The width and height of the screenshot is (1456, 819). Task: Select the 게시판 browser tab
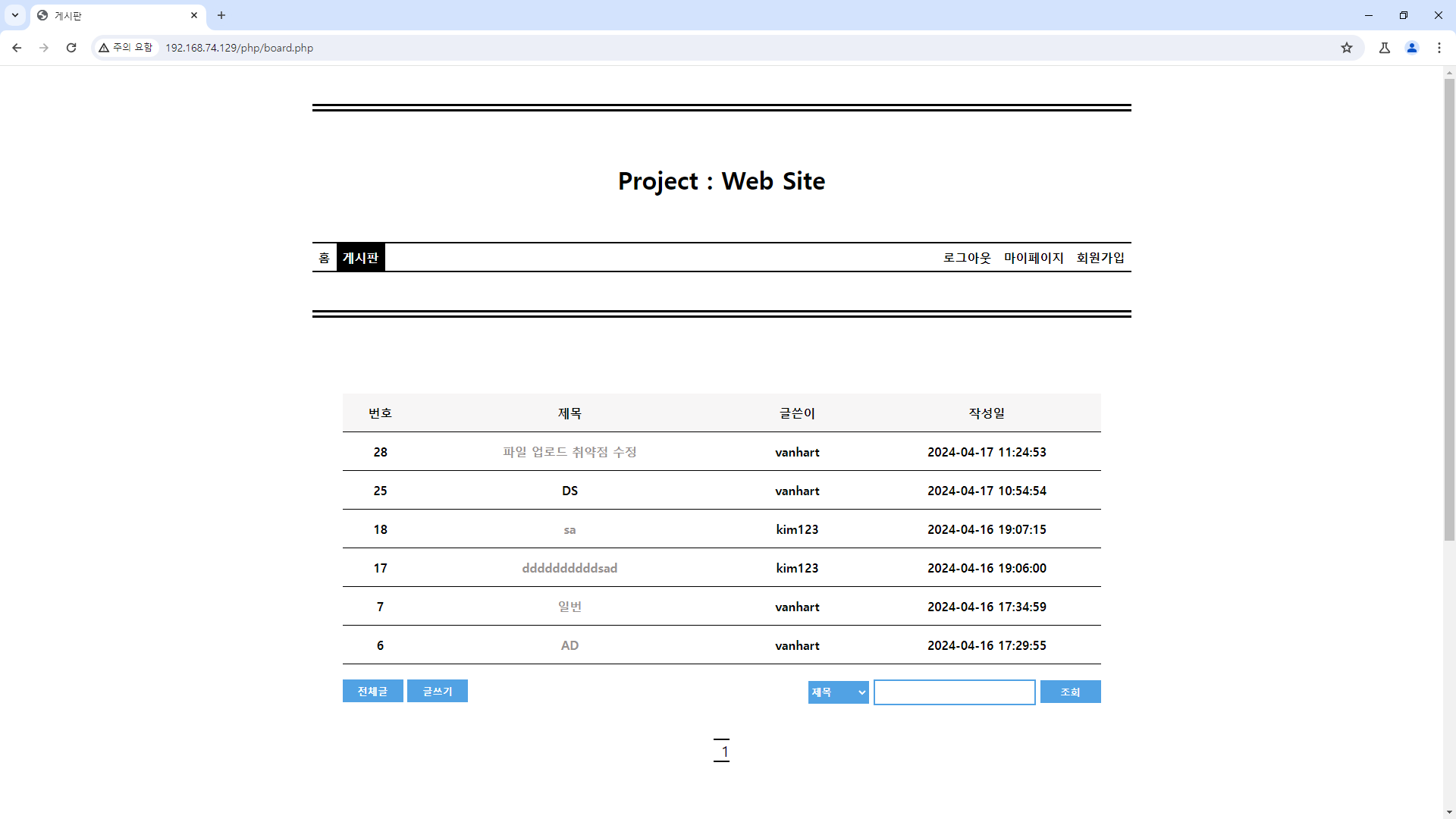coord(118,16)
